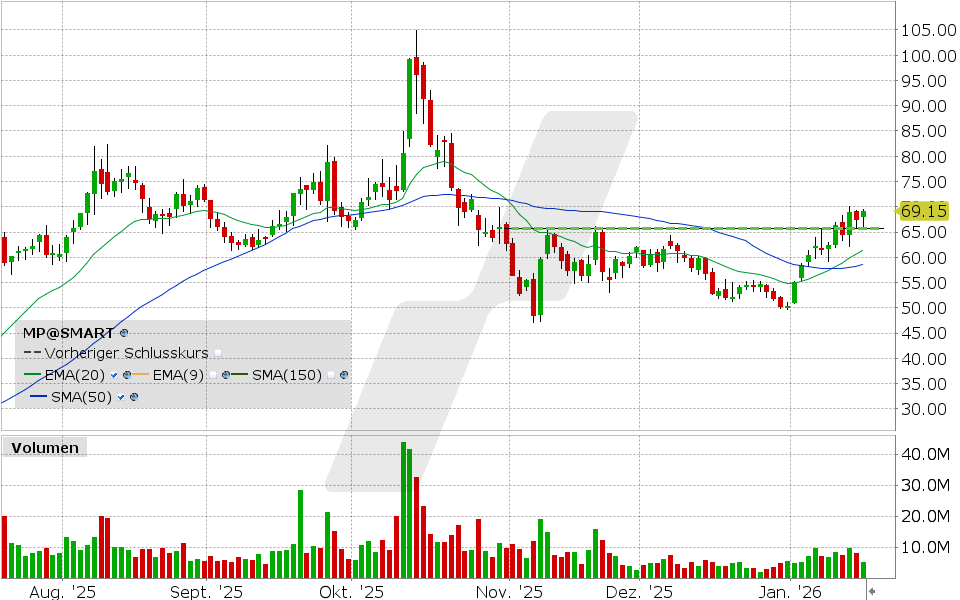Enable the Vorheriger Schlusskurs checkbox
The height and width of the screenshot is (600, 960).
(x=219, y=353)
